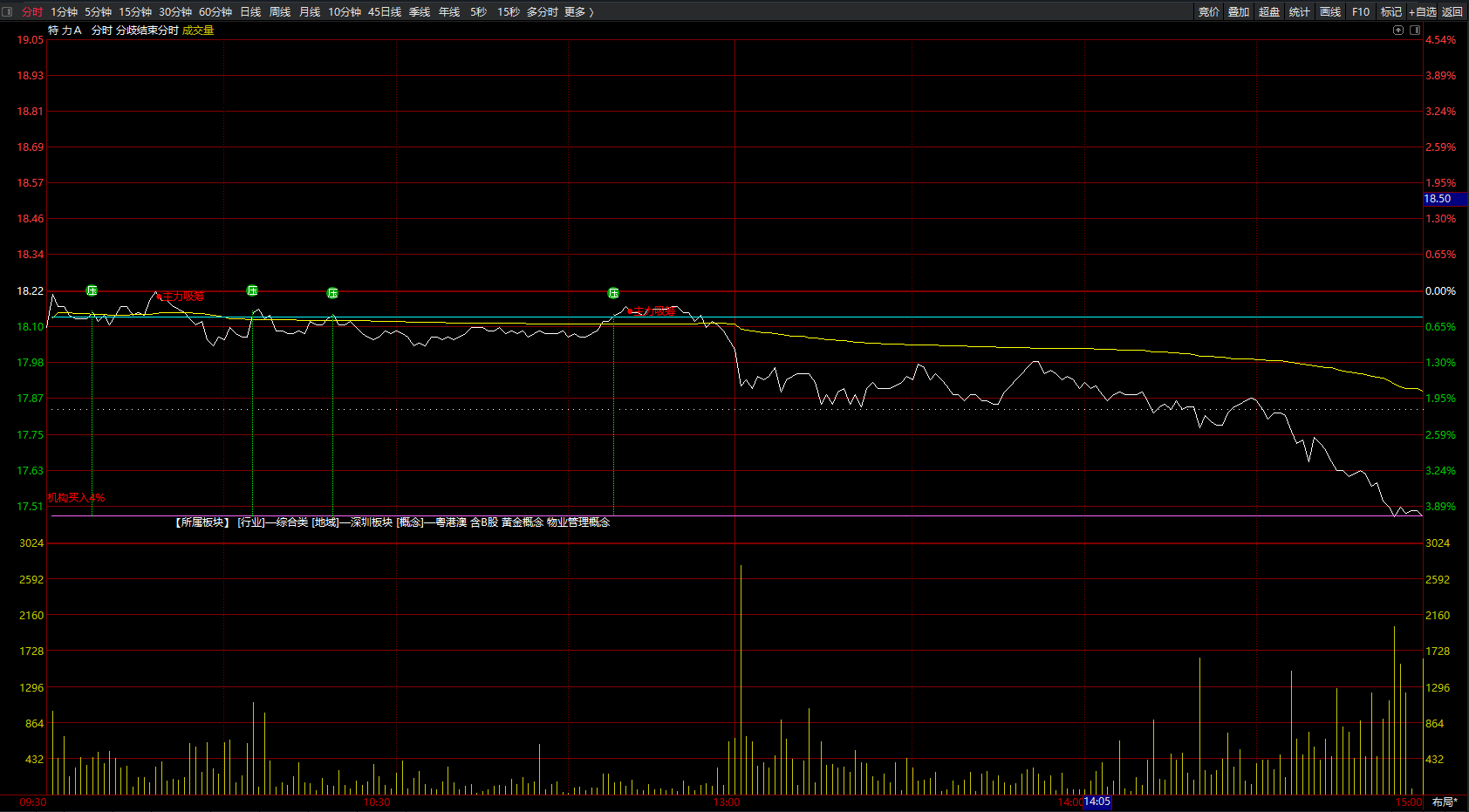Click the 10:30 time axis label
Image resolution: width=1469 pixels, height=812 pixels.
coord(377,802)
